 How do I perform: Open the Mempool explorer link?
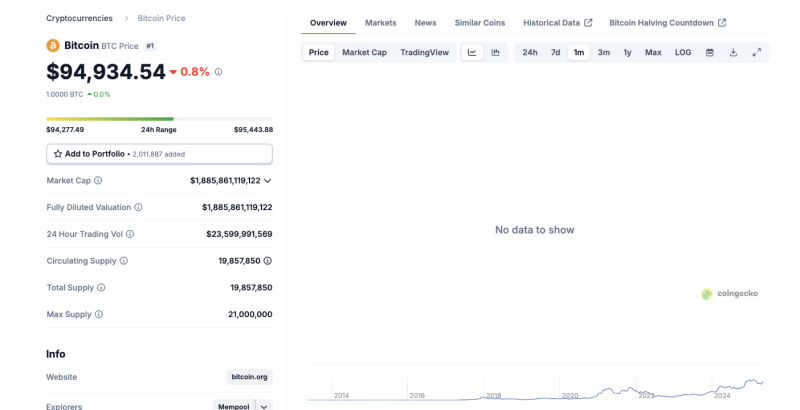click(x=234, y=407)
